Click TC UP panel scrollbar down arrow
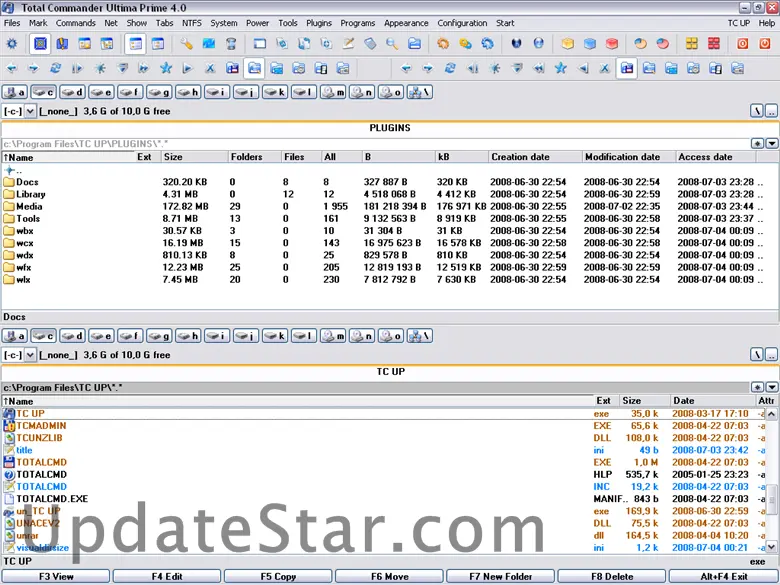This screenshot has height=585, width=780. (772, 547)
